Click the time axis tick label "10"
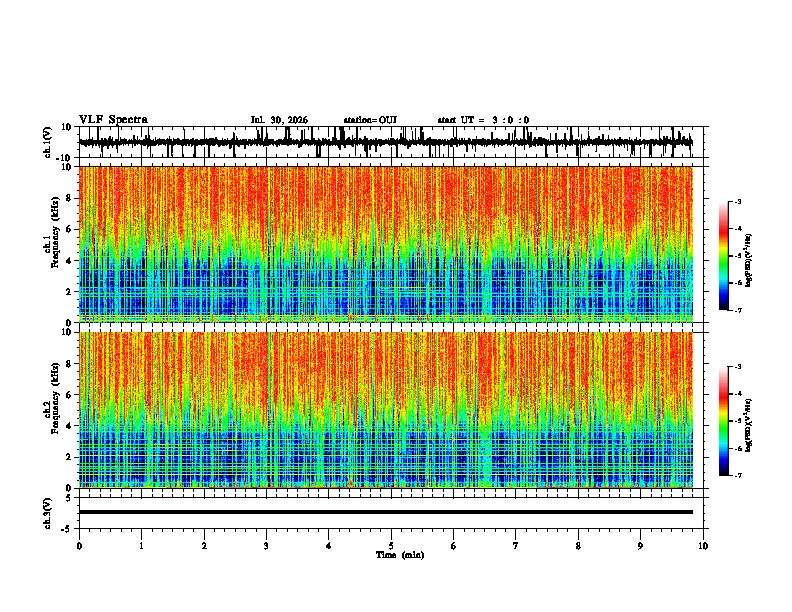Image resolution: width=792 pixels, height=612 pixels. pyautogui.click(x=703, y=546)
